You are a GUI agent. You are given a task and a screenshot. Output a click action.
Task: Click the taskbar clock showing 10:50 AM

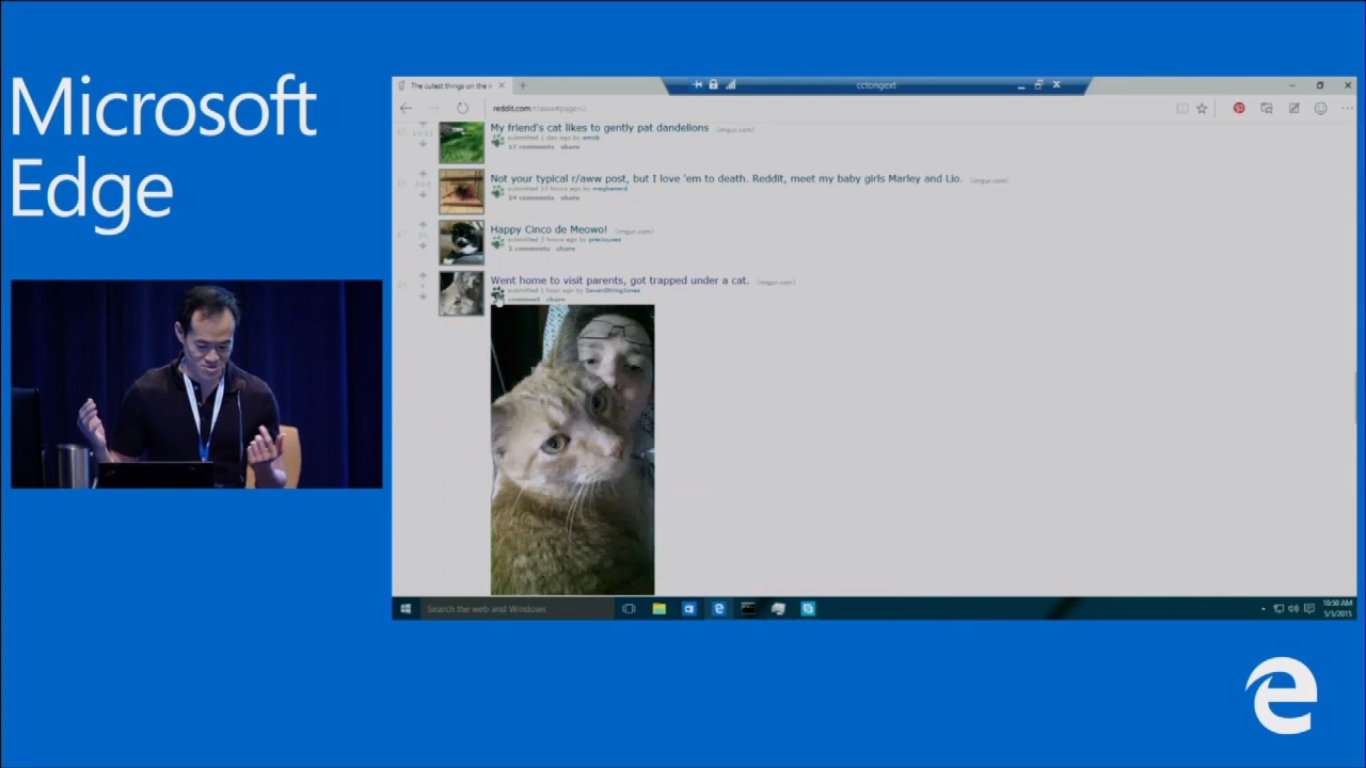1337,608
